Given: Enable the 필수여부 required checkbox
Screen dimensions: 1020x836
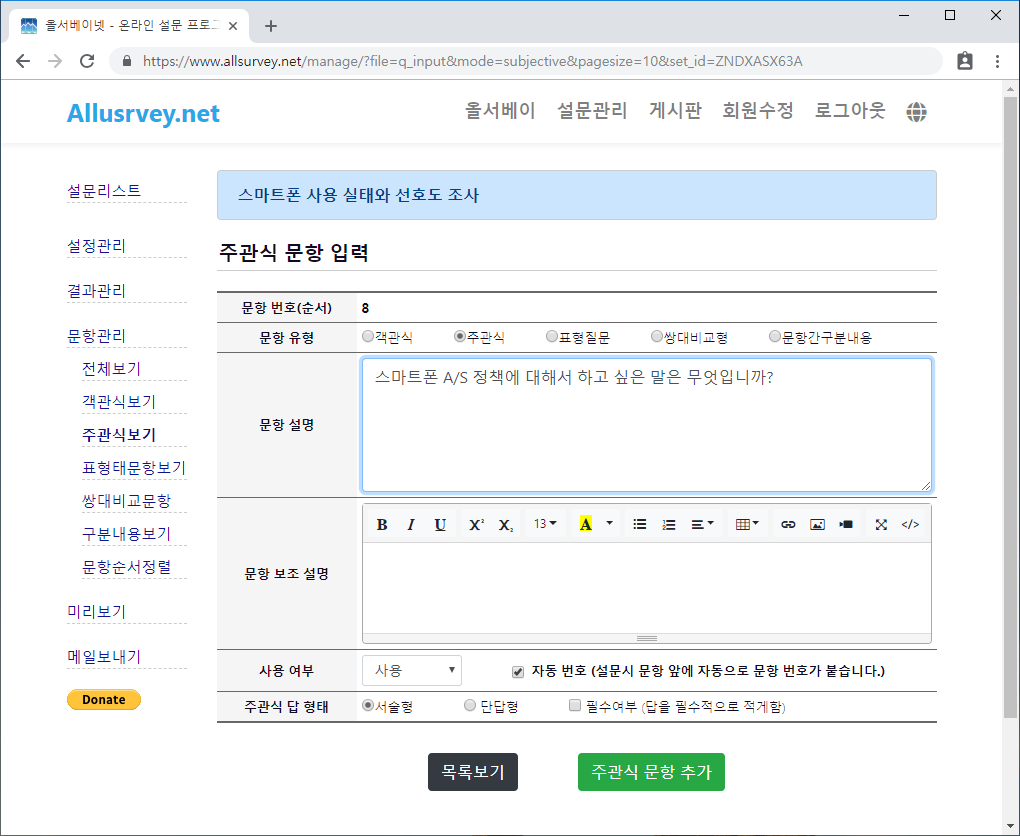Looking at the screenshot, I should [575, 706].
